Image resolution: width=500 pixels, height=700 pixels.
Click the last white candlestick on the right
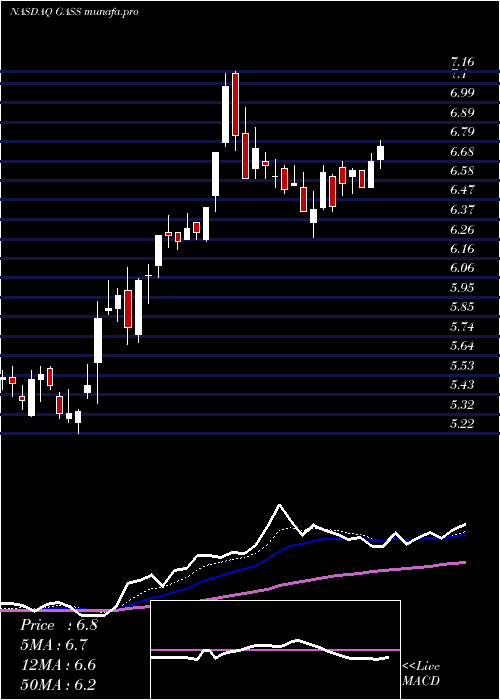point(380,153)
